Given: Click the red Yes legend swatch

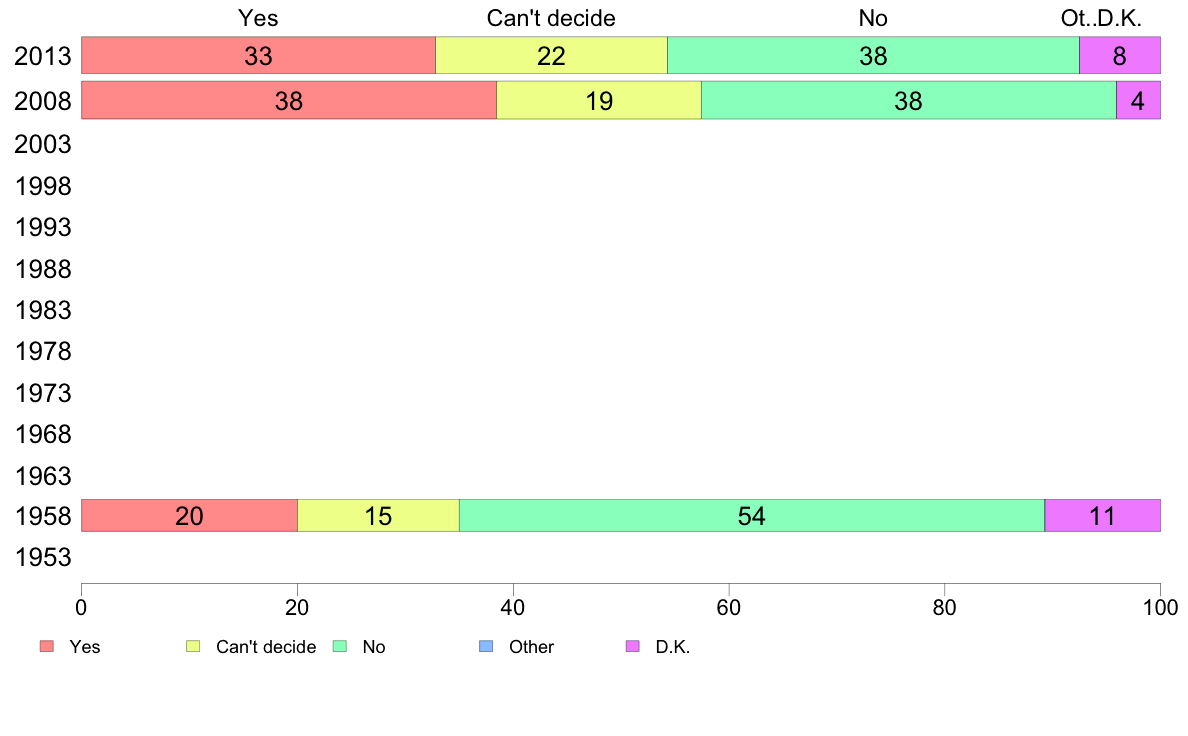Looking at the screenshot, I should coord(46,647).
